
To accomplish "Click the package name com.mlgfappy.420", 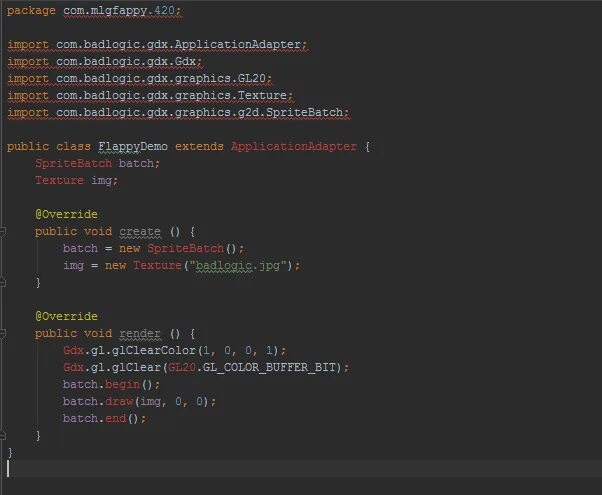I will [119, 10].
